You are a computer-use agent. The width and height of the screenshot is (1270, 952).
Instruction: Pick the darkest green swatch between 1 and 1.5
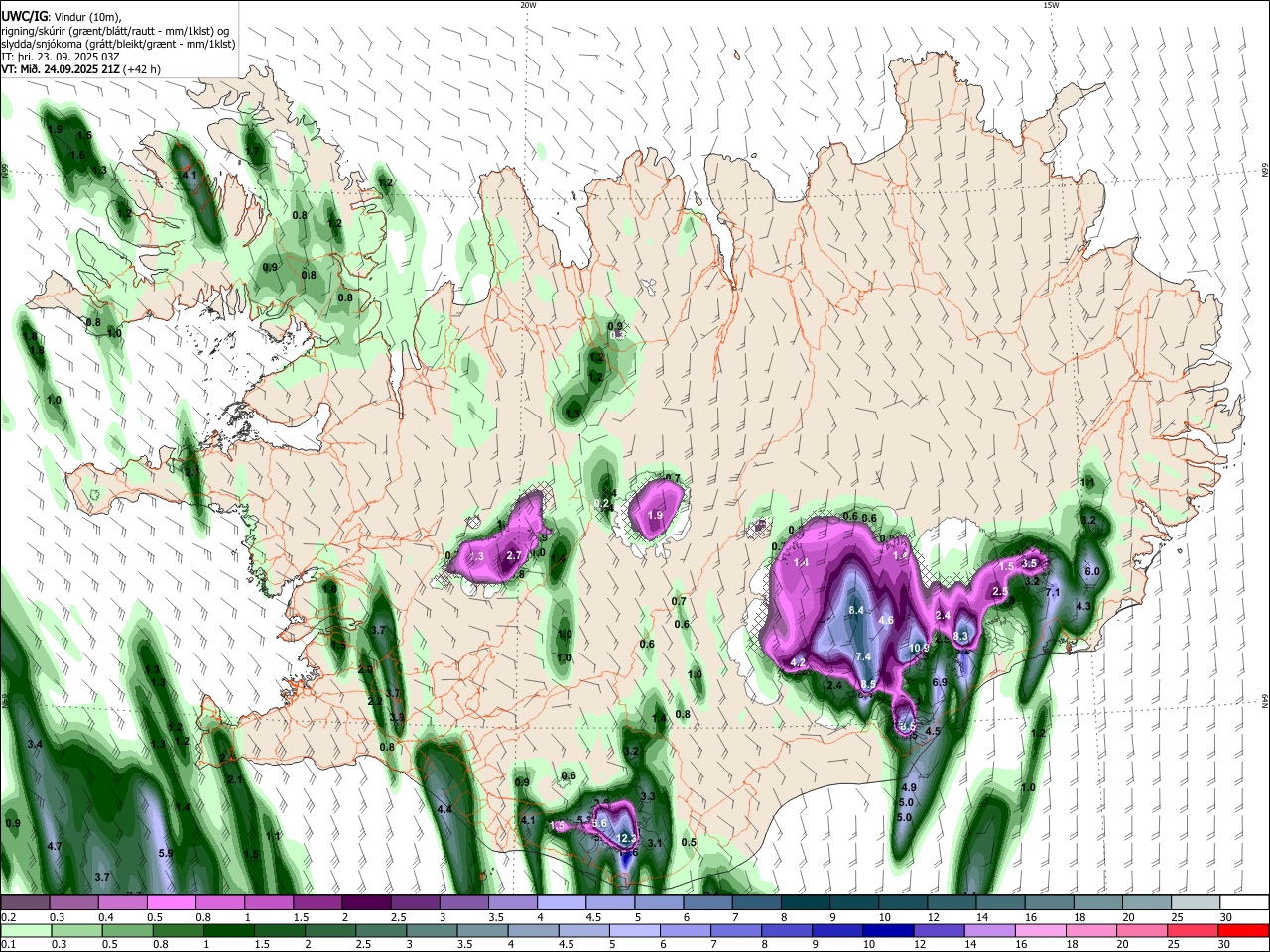click(229, 930)
